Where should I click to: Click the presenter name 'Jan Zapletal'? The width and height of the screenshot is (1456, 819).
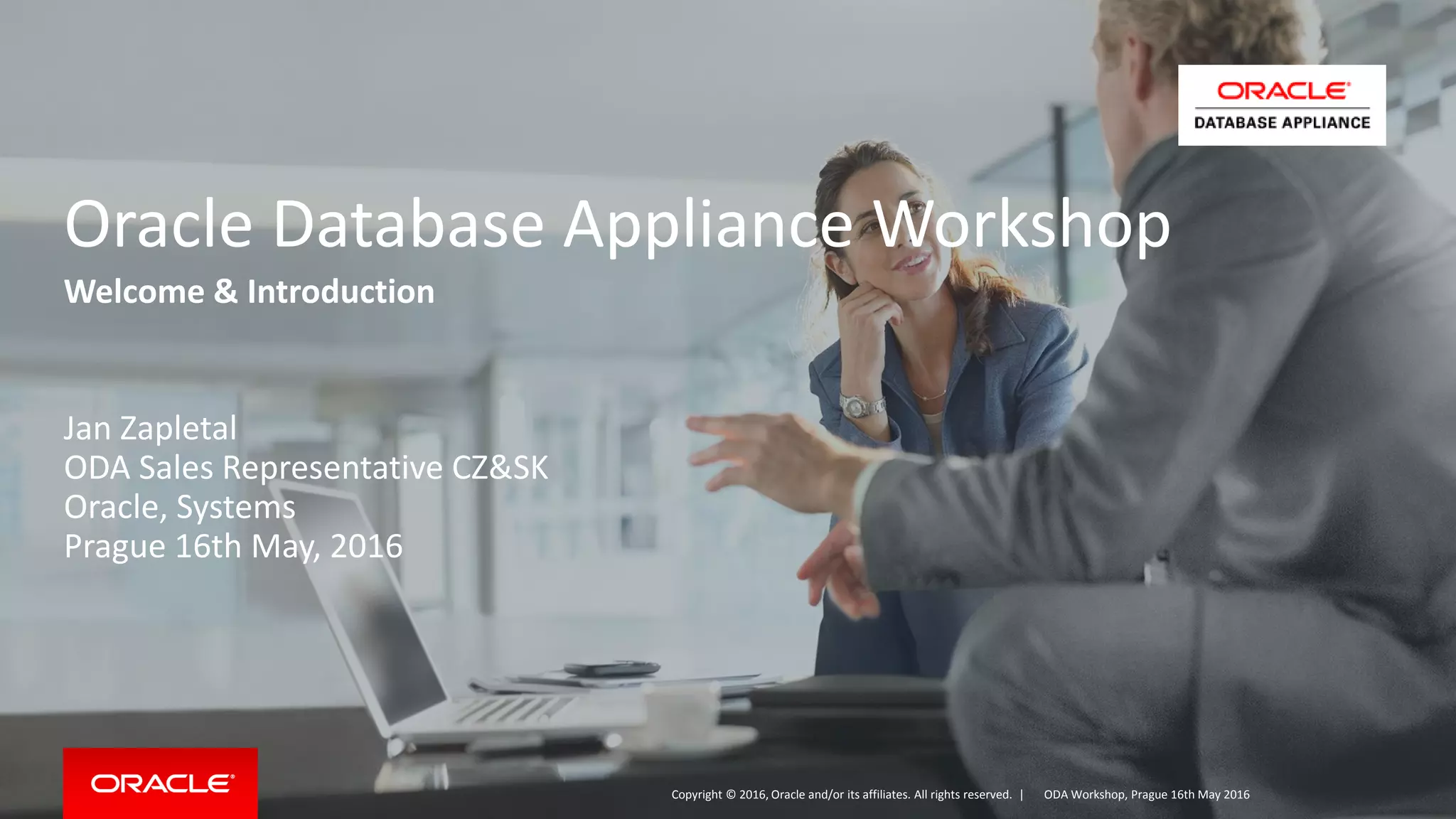pyautogui.click(x=150, y=428)
